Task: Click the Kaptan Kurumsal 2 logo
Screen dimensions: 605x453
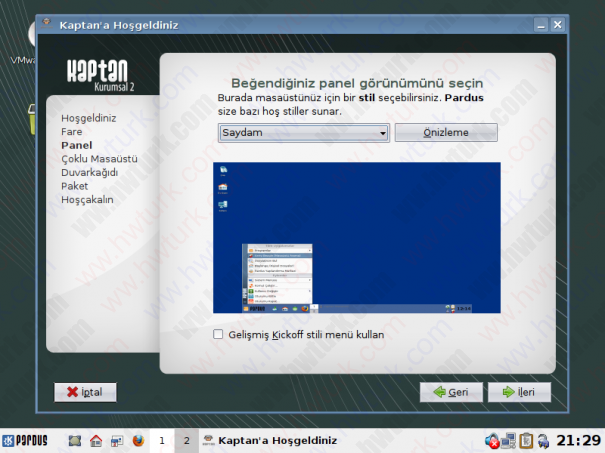Action: coord(100,75)
